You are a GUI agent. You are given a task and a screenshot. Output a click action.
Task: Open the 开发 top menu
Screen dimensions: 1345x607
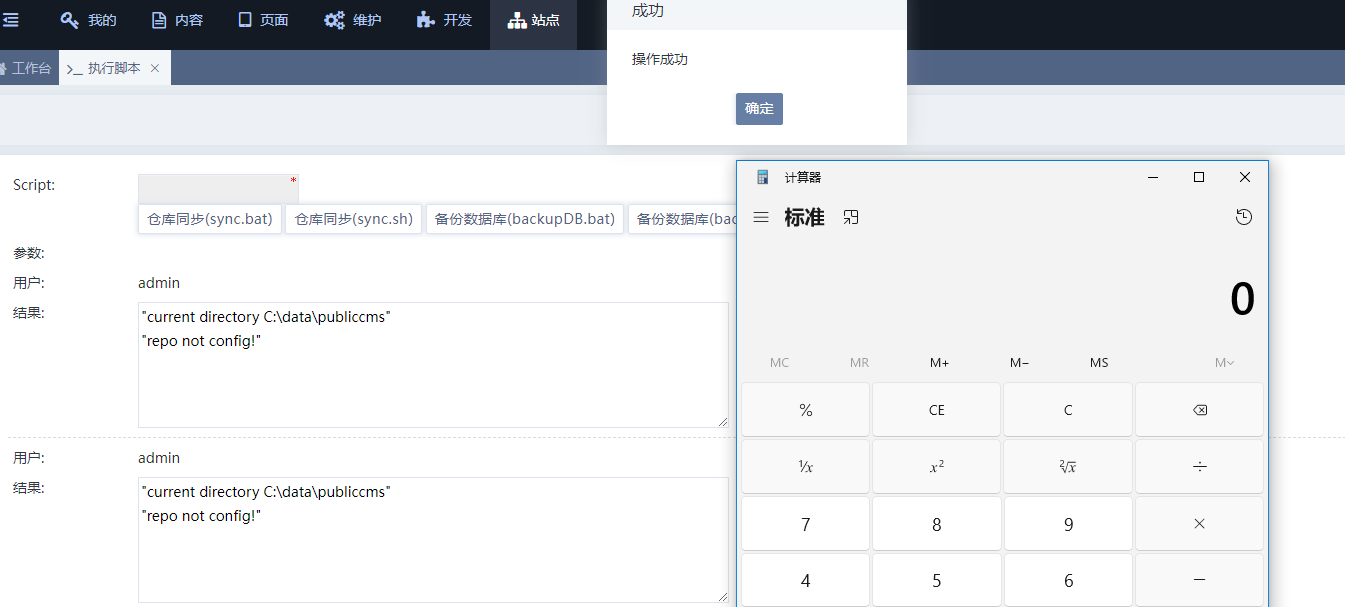coord(444,20)
